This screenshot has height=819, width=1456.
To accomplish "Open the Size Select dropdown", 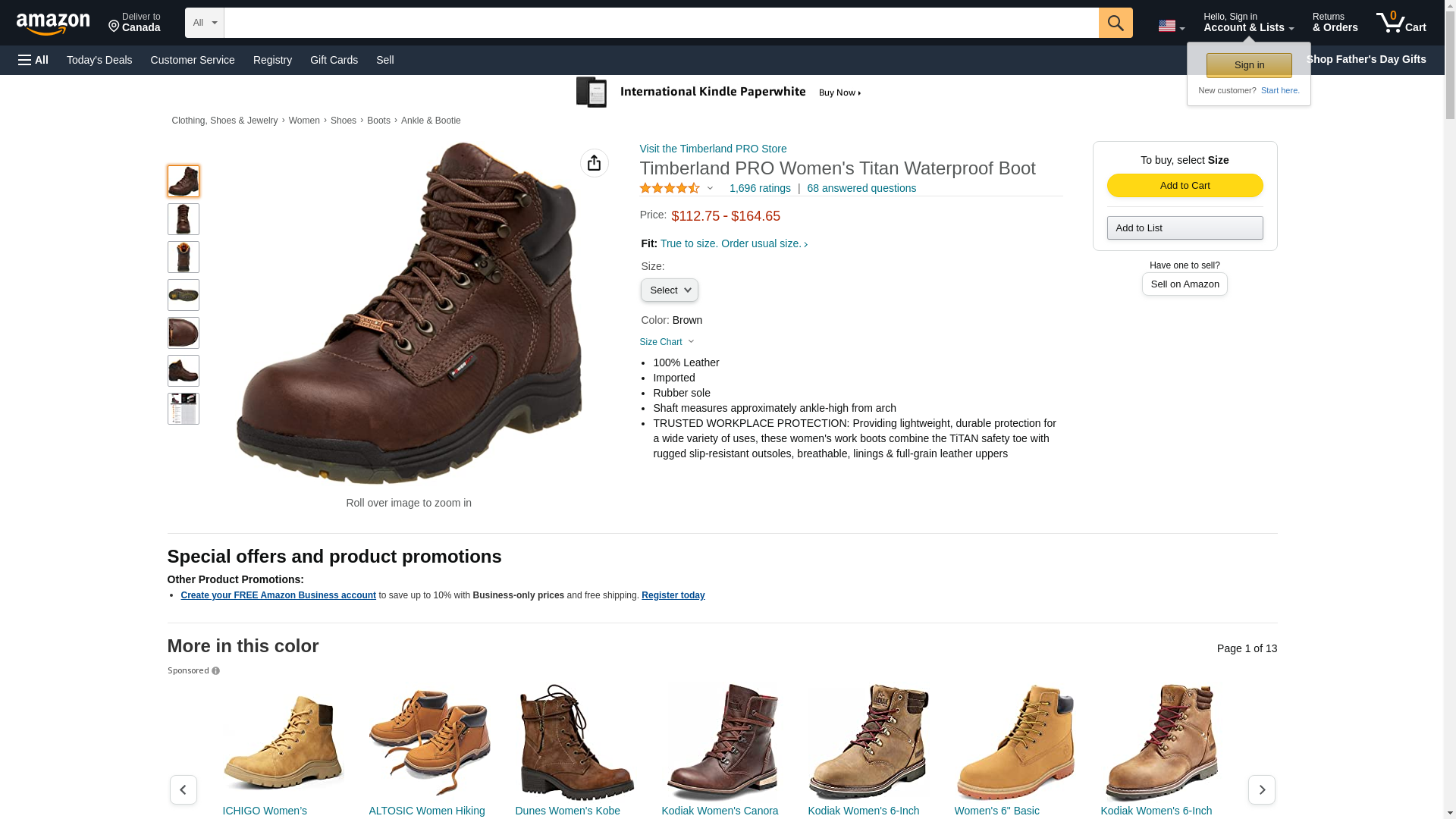I will point(669,290).
